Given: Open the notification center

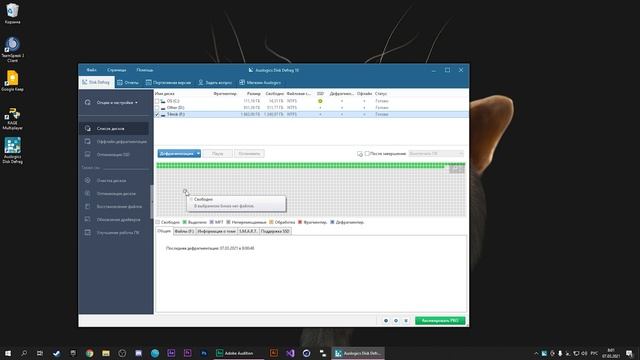Looking at the screenshot, I should (629, 353).
